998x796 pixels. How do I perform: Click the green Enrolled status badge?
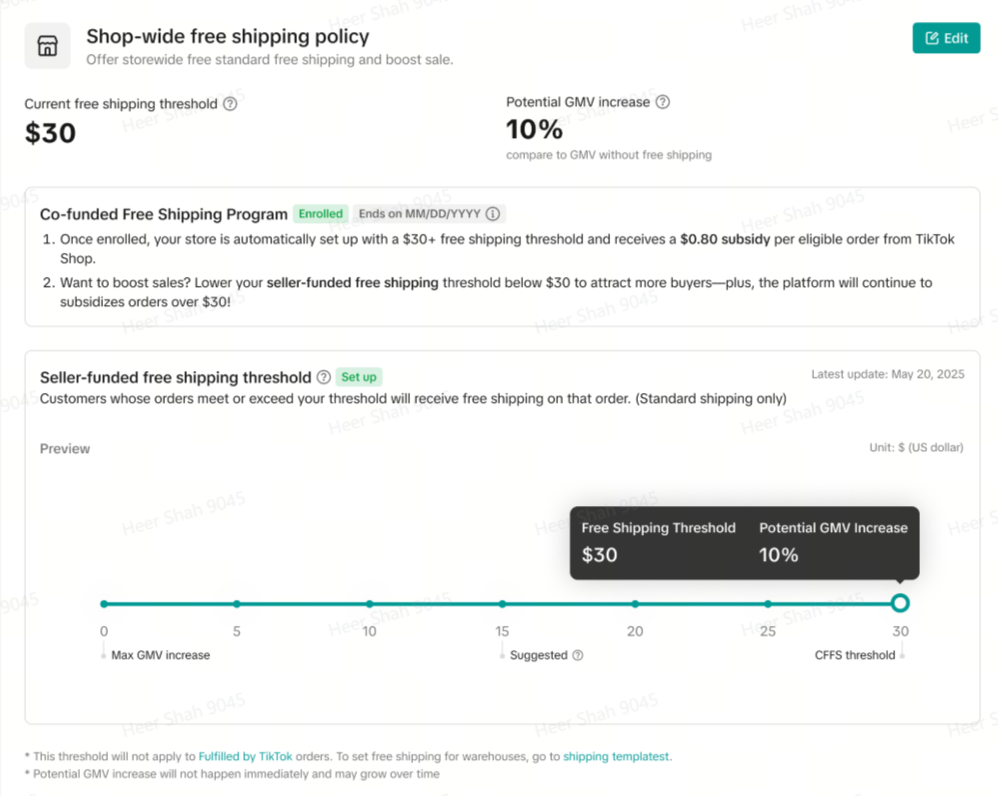coord(320,214)
